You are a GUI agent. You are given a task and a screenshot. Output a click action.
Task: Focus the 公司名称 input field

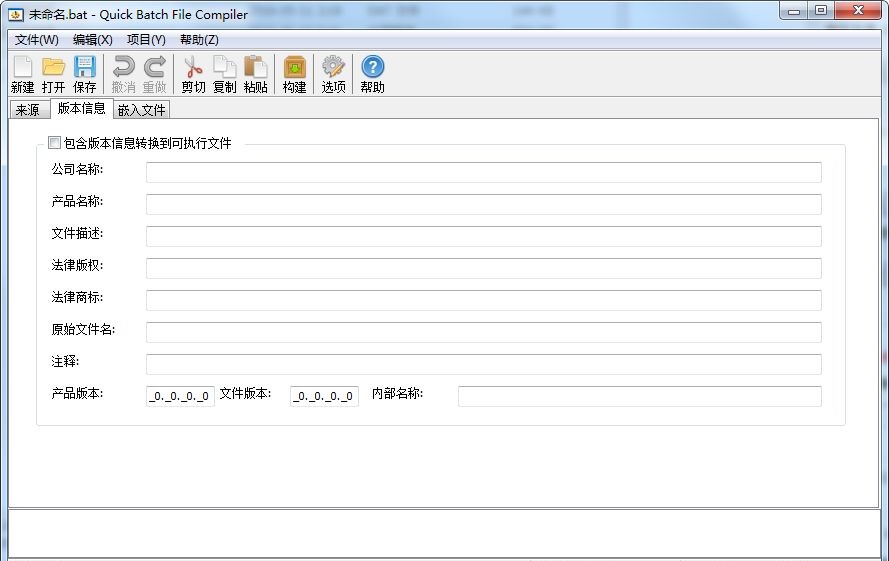[484, 172]
